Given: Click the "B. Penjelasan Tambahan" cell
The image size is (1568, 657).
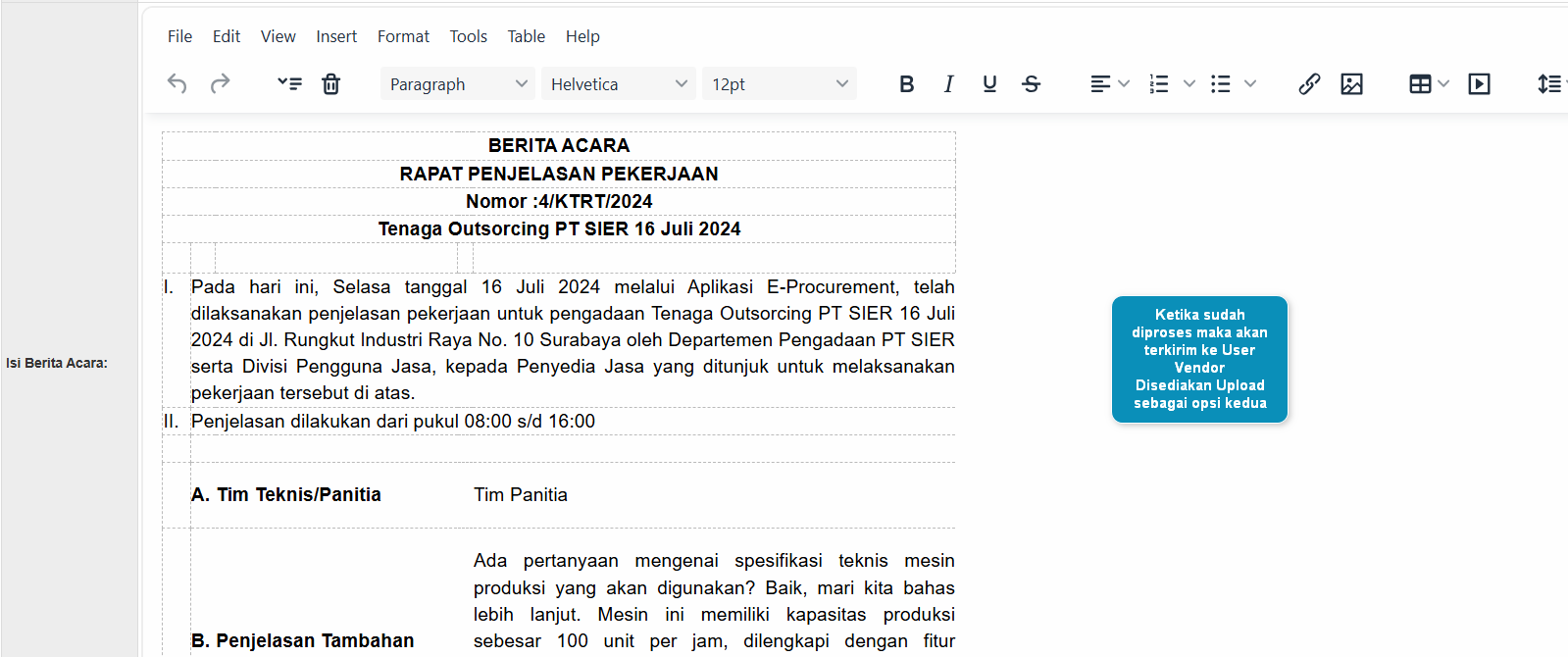Looking at the screenshot, I should coord(303,640).
